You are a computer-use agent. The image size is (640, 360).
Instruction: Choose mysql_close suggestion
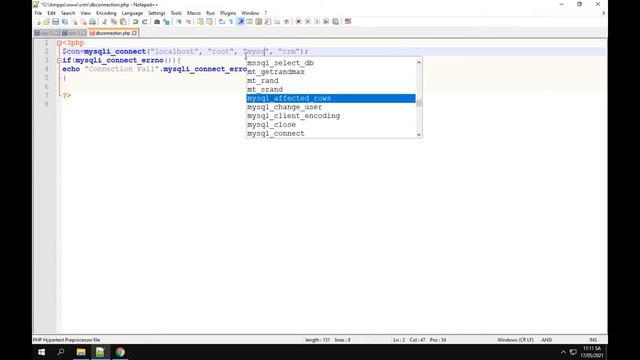coord(331,125)
